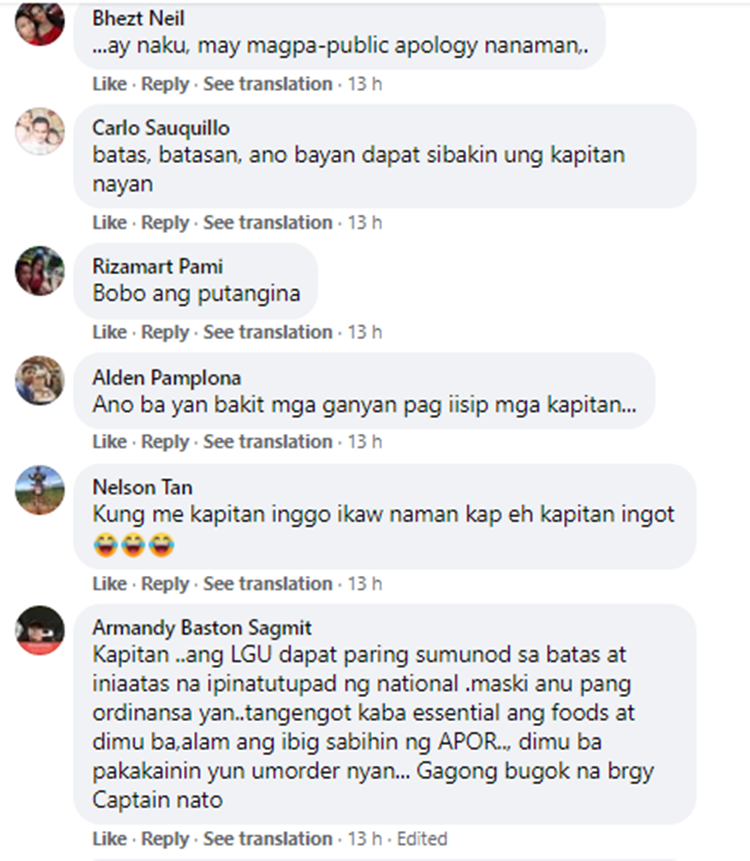Image resolution: width=750 pixels, height=861 pixels.
Task: Reply to Alden Pamplona's comment
Action: [165, 441]
